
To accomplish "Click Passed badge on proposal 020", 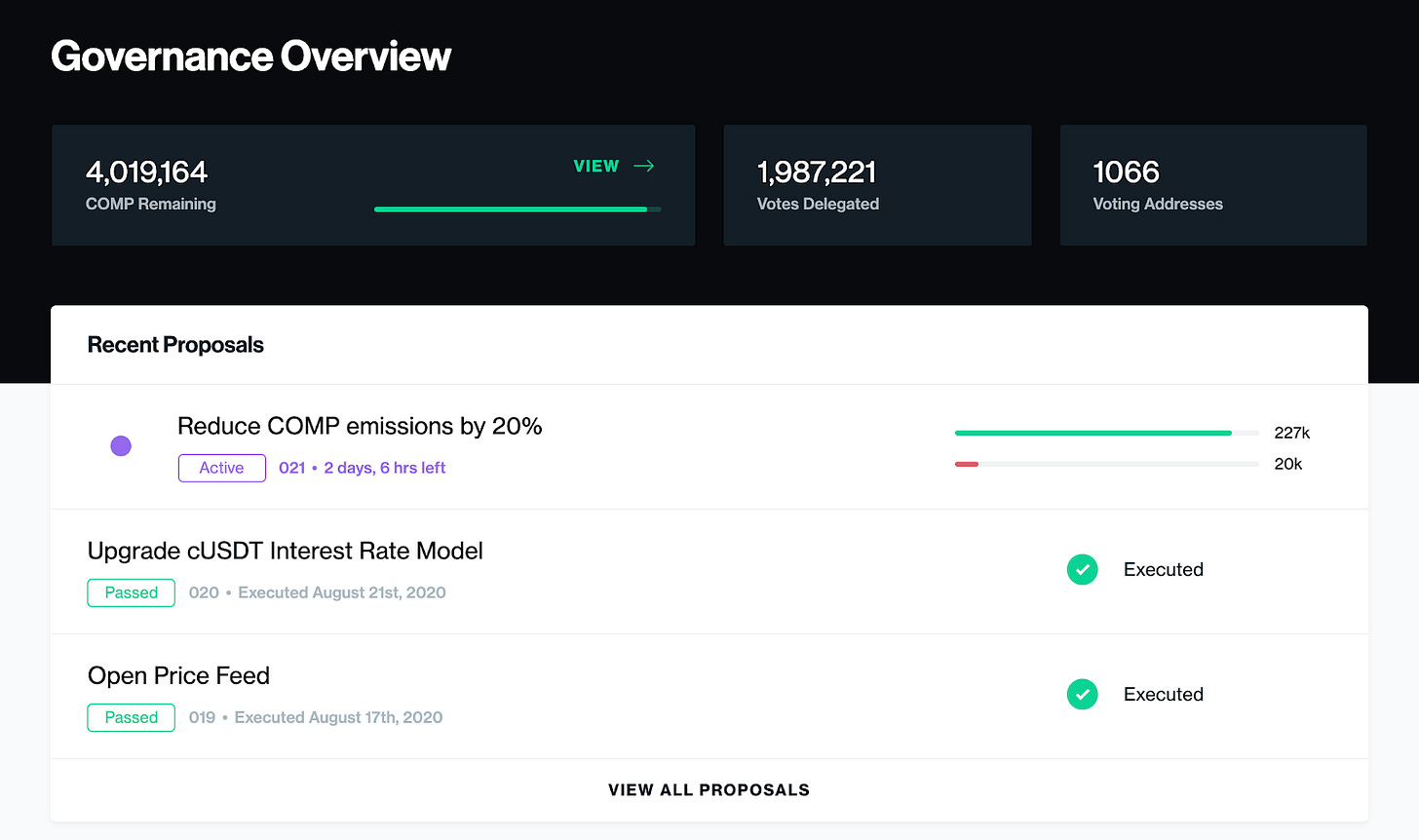I will (131, 592).
